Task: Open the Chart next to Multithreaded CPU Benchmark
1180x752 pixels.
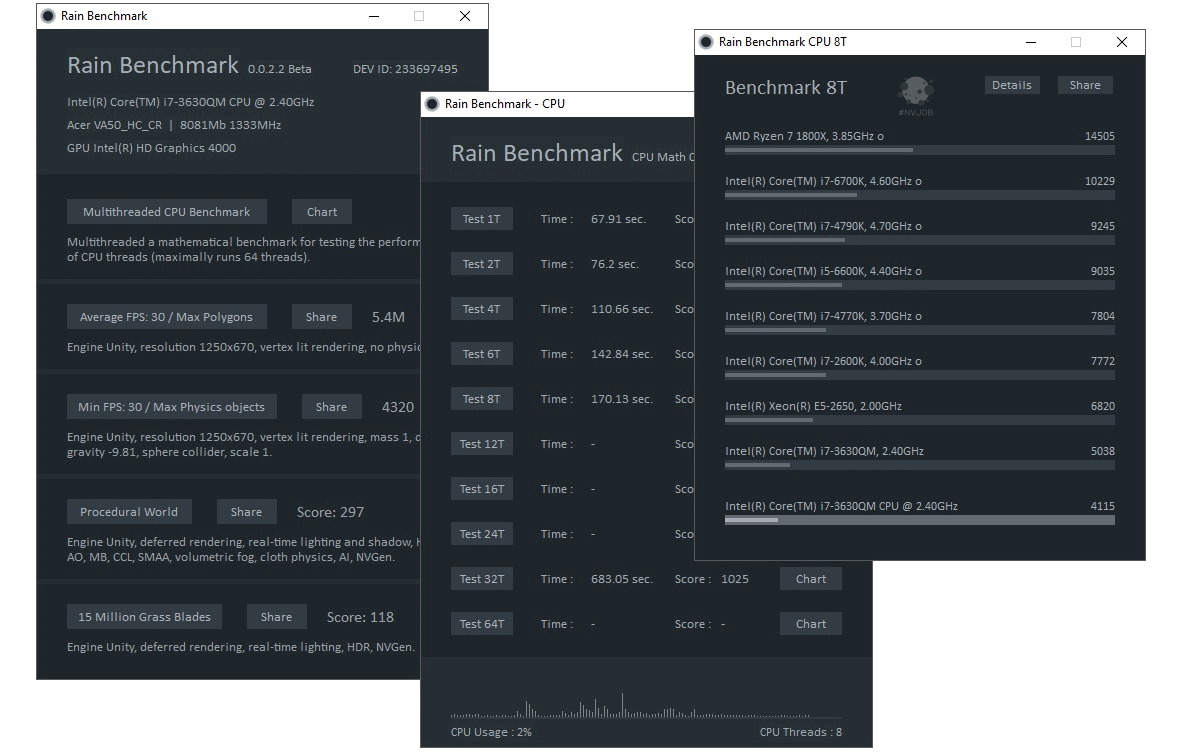Action: point(321,211)
